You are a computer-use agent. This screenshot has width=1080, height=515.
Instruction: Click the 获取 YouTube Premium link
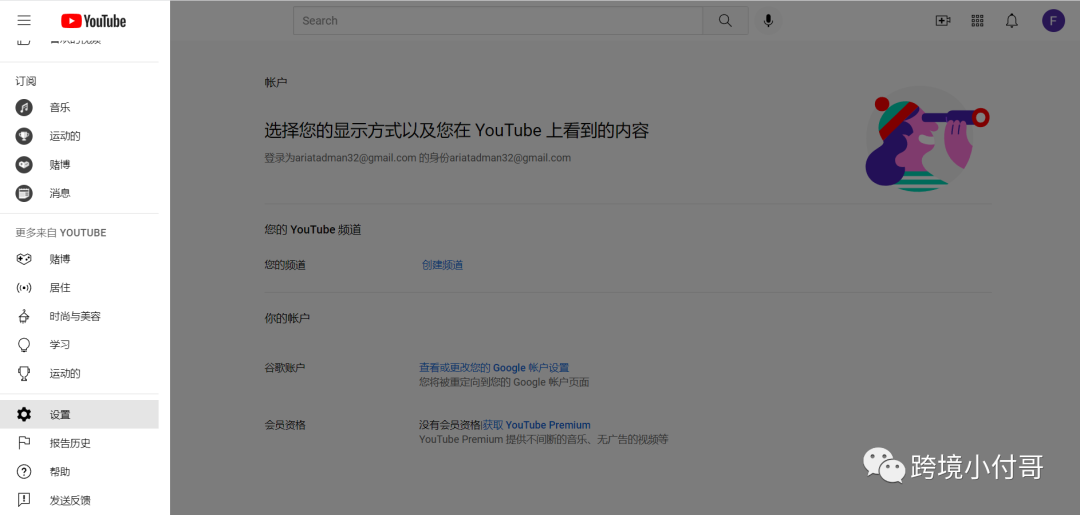pos(537,425)
